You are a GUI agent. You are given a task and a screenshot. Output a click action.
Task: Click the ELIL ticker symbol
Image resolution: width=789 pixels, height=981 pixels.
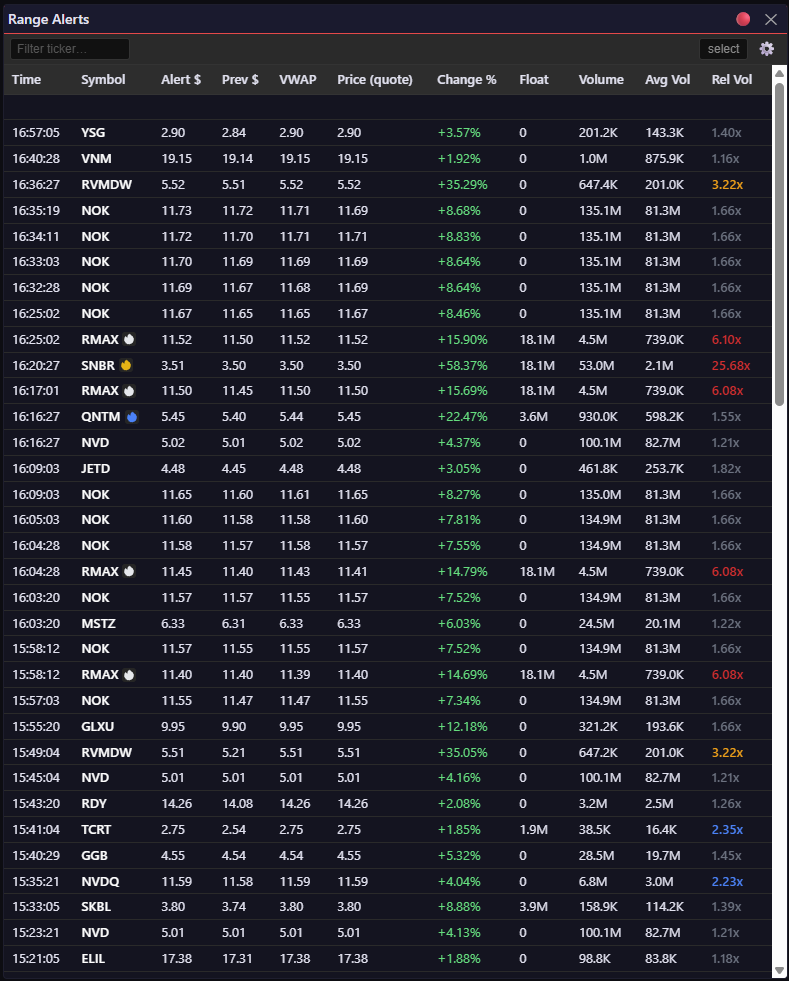[x=93, y=959]
